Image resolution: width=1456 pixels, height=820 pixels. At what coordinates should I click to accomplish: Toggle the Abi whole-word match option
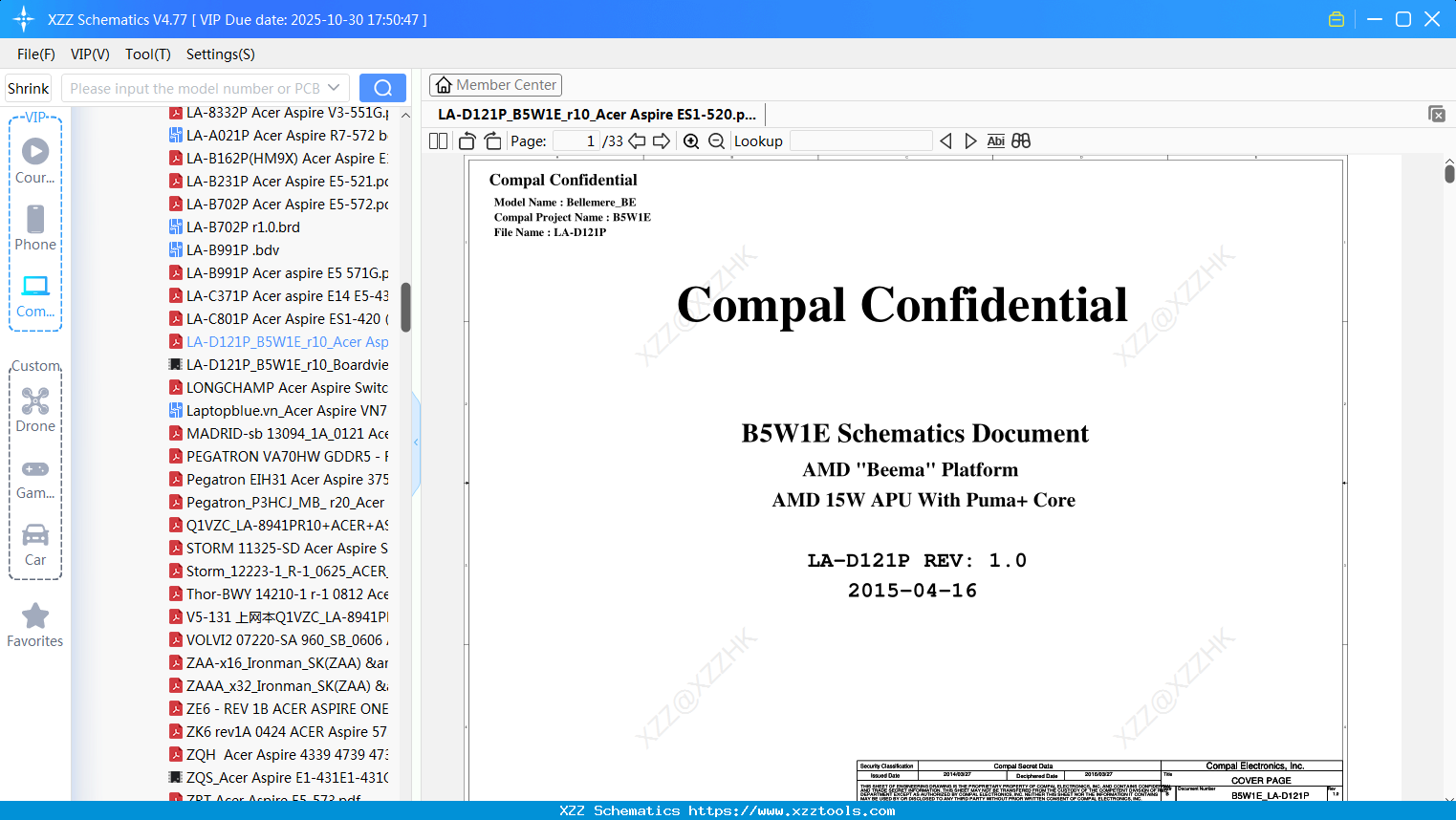(995, 141)
